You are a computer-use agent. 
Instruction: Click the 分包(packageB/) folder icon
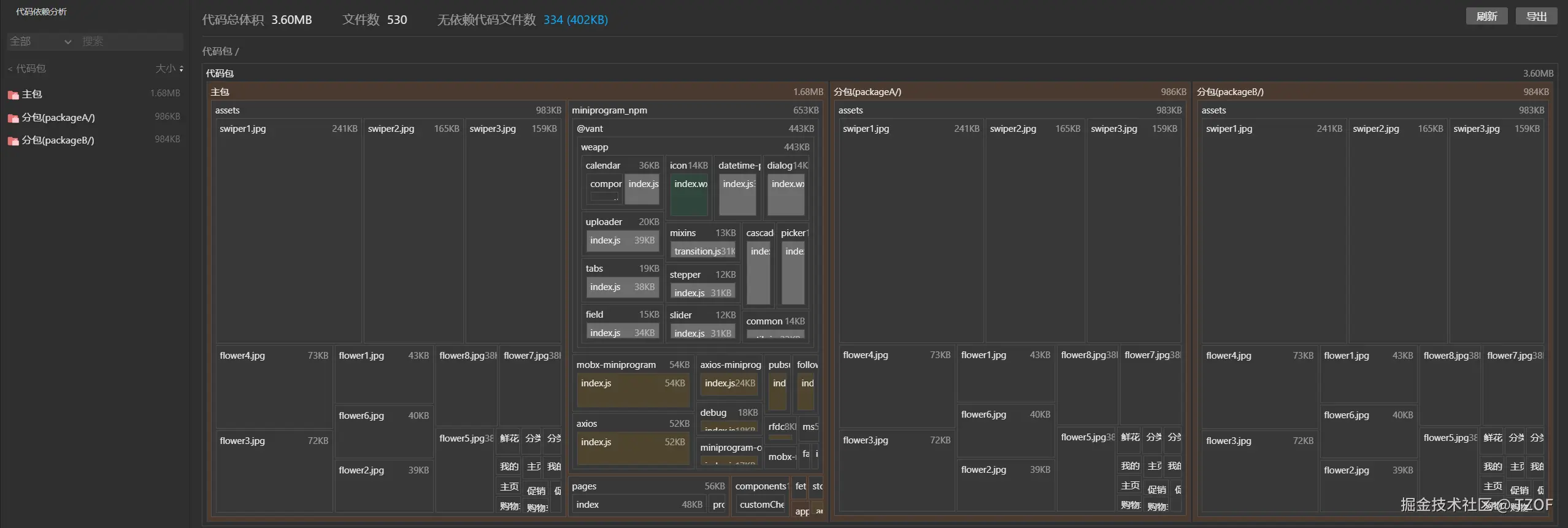[x=13, y=140]
